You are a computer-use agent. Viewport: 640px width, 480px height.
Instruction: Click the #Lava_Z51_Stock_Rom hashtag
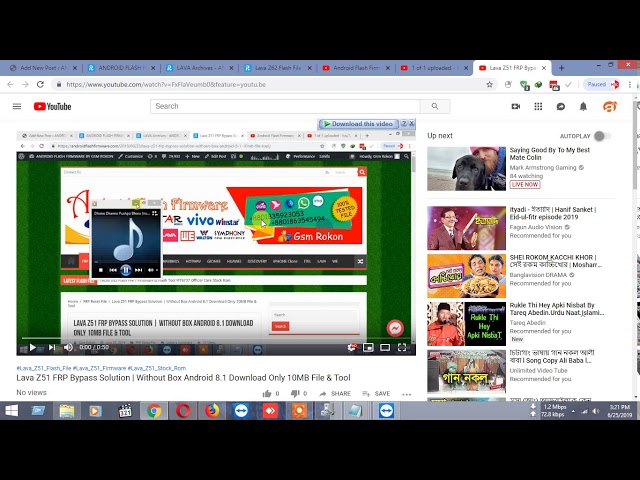(x=157, y=368)
